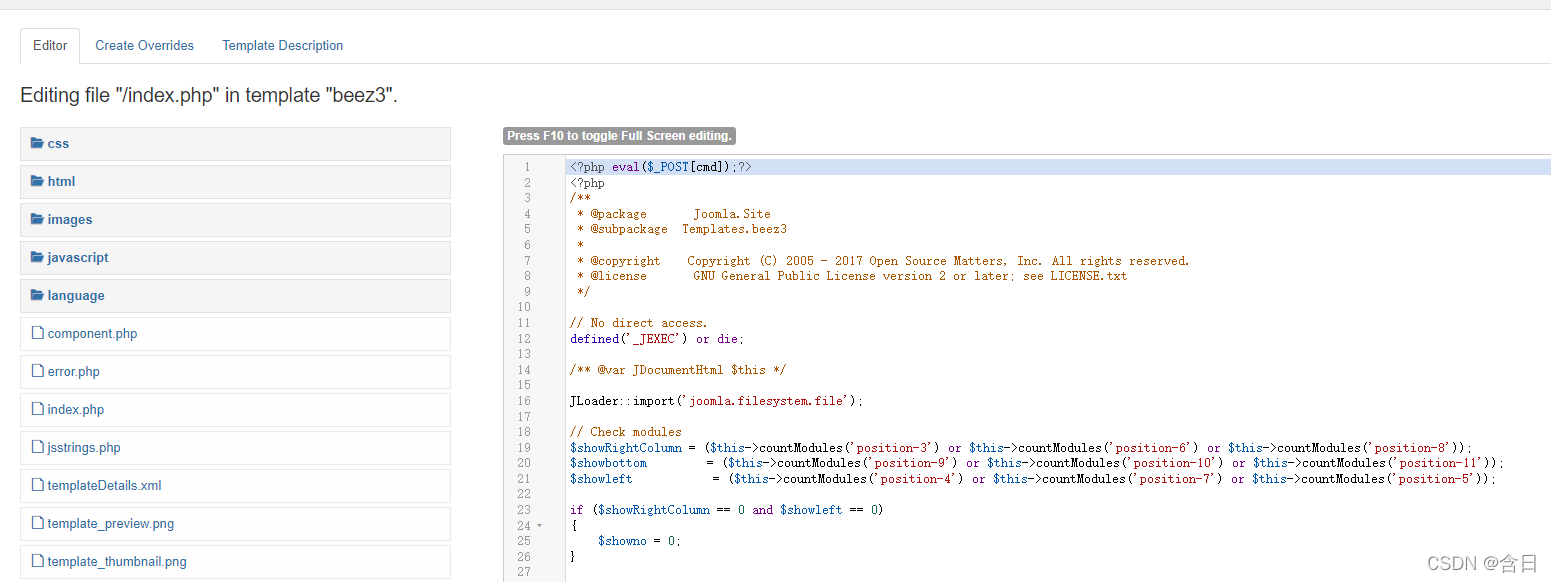Click the $showRightColumn assignment on line 19
1551x582 pixels.
click(x=1021, y=448)
